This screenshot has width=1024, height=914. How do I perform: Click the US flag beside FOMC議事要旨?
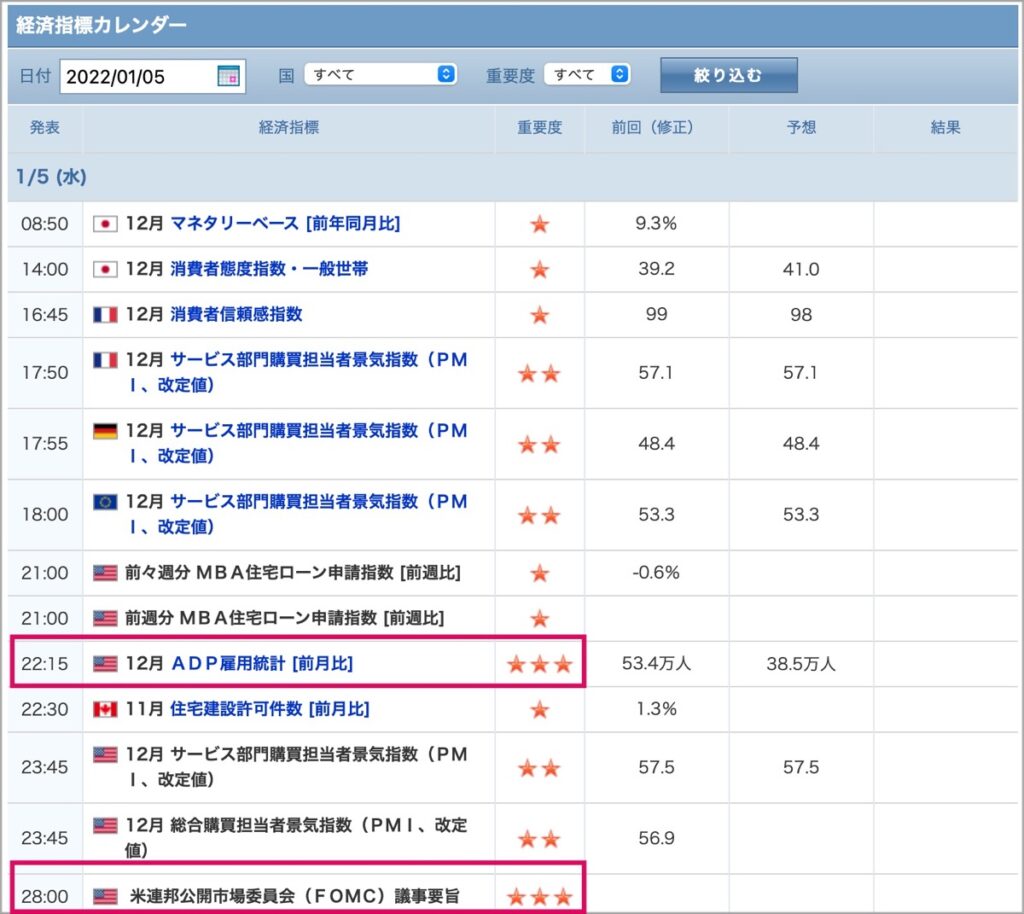(x=105, y=896)
